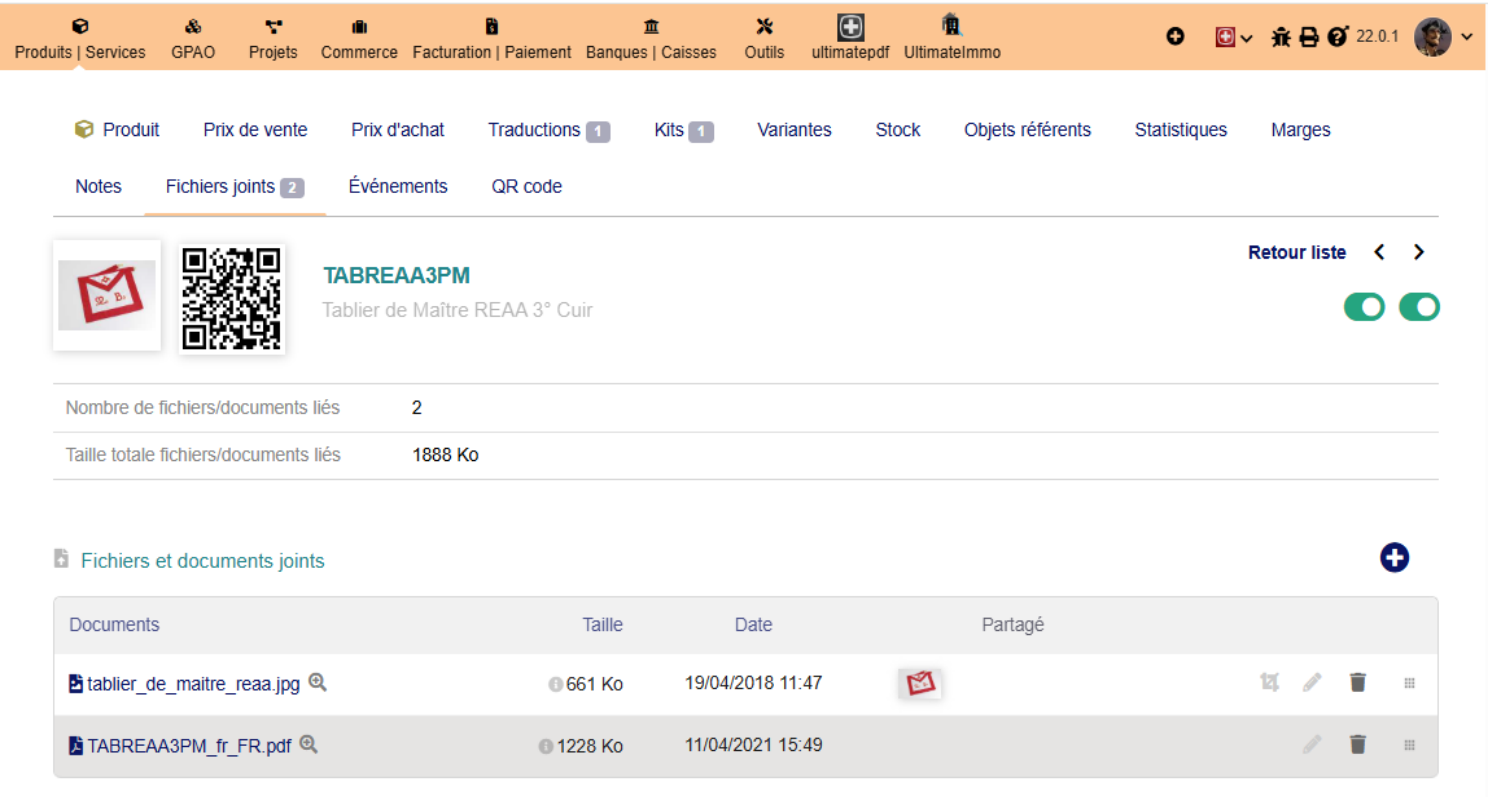1488x797 pixels.
Task: Preview tablier_de_maitre_reaa.jpg with magnifier icon
Action: tap(318, 682)
